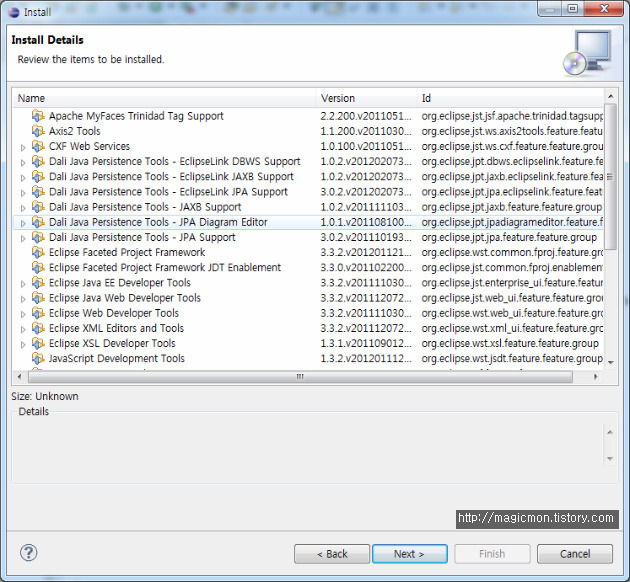Expand Dali Java Persistence Tools - JPA Support

pyautogui.click(x=23, y=239)
